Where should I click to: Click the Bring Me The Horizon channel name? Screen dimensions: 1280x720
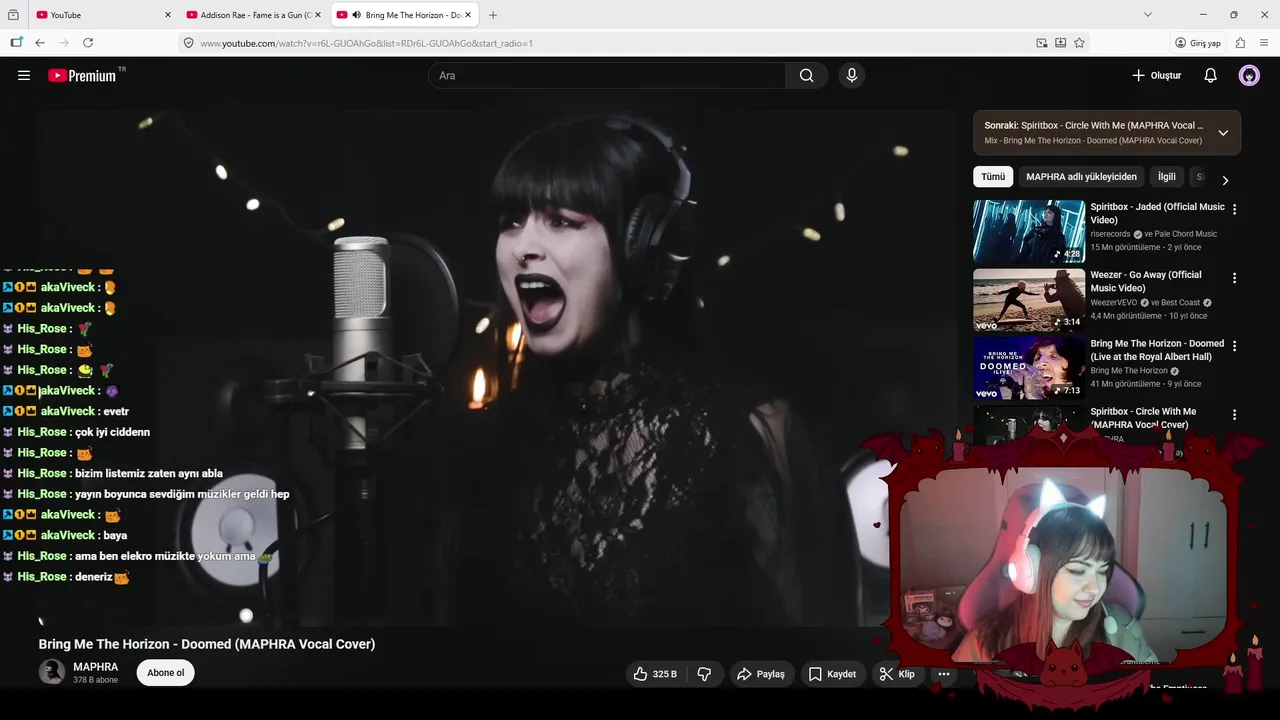coord(1130,371)
